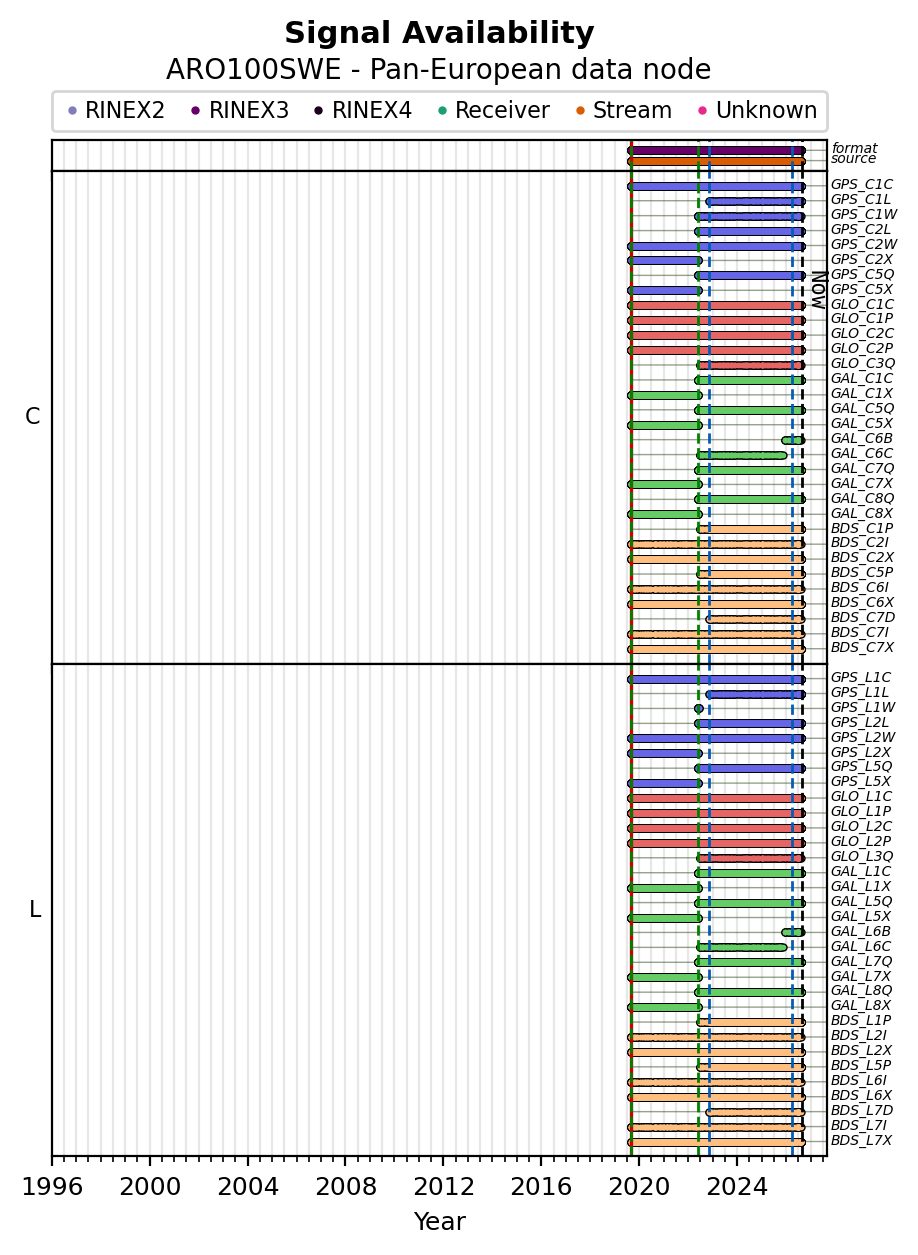Click the 'format' row label
This screenshot has height=1255, width=918.
[854, 148]
